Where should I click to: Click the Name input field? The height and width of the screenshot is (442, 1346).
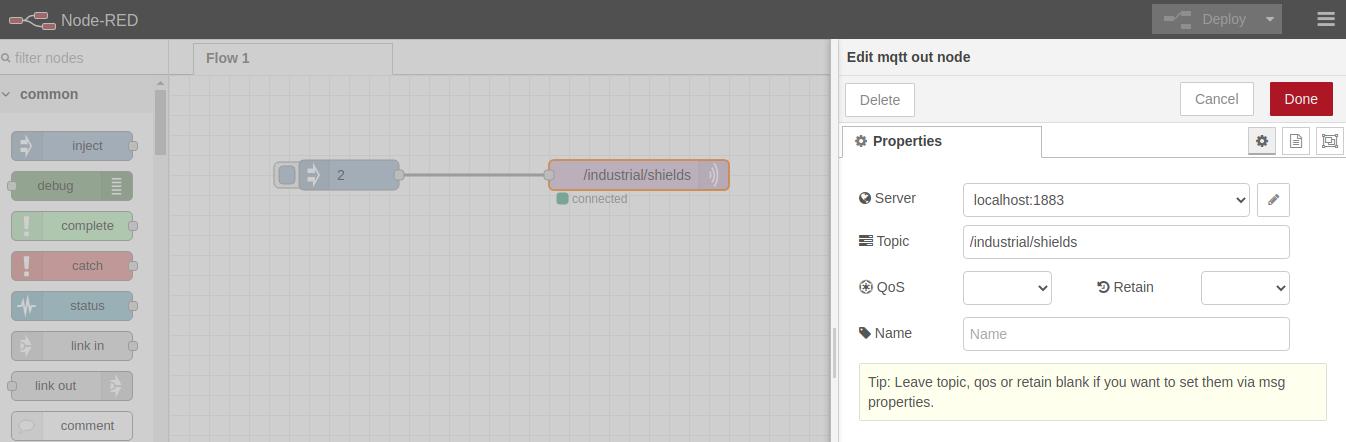click(x=1126, y=334)
